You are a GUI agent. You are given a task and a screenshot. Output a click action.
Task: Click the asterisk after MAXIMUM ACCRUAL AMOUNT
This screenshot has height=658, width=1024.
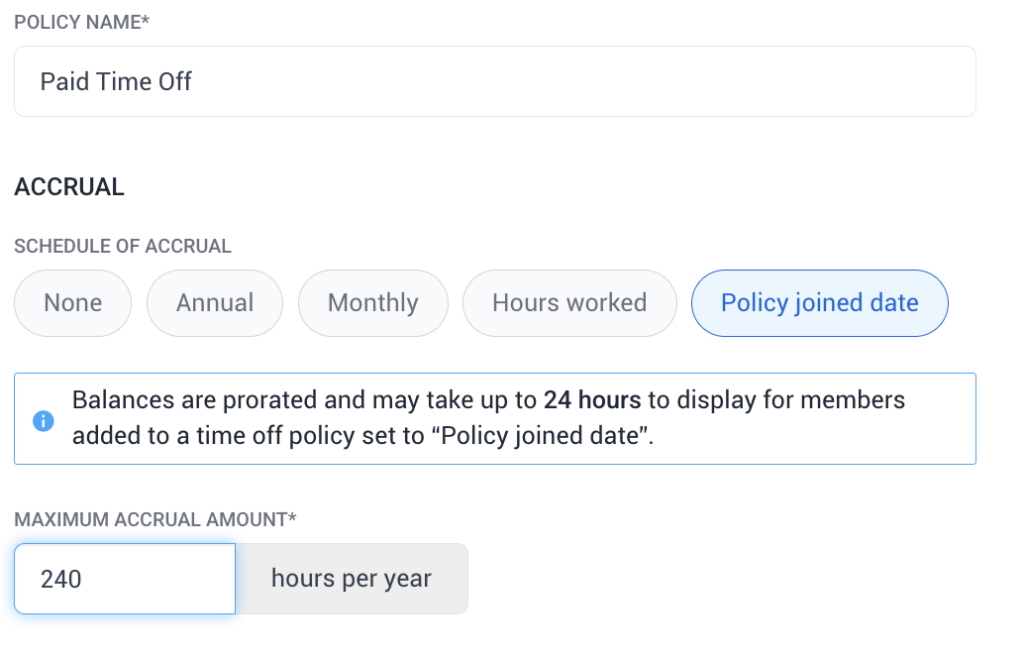click(x=294, y=517)
